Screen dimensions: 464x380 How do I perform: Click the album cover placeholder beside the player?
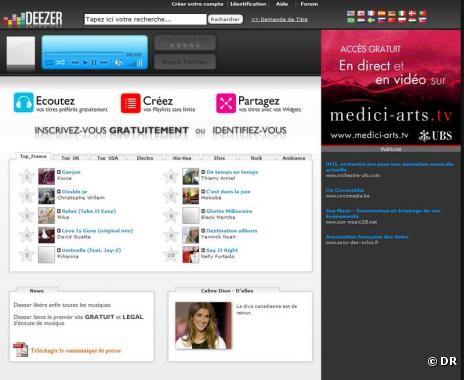click(x=21, y=51)
